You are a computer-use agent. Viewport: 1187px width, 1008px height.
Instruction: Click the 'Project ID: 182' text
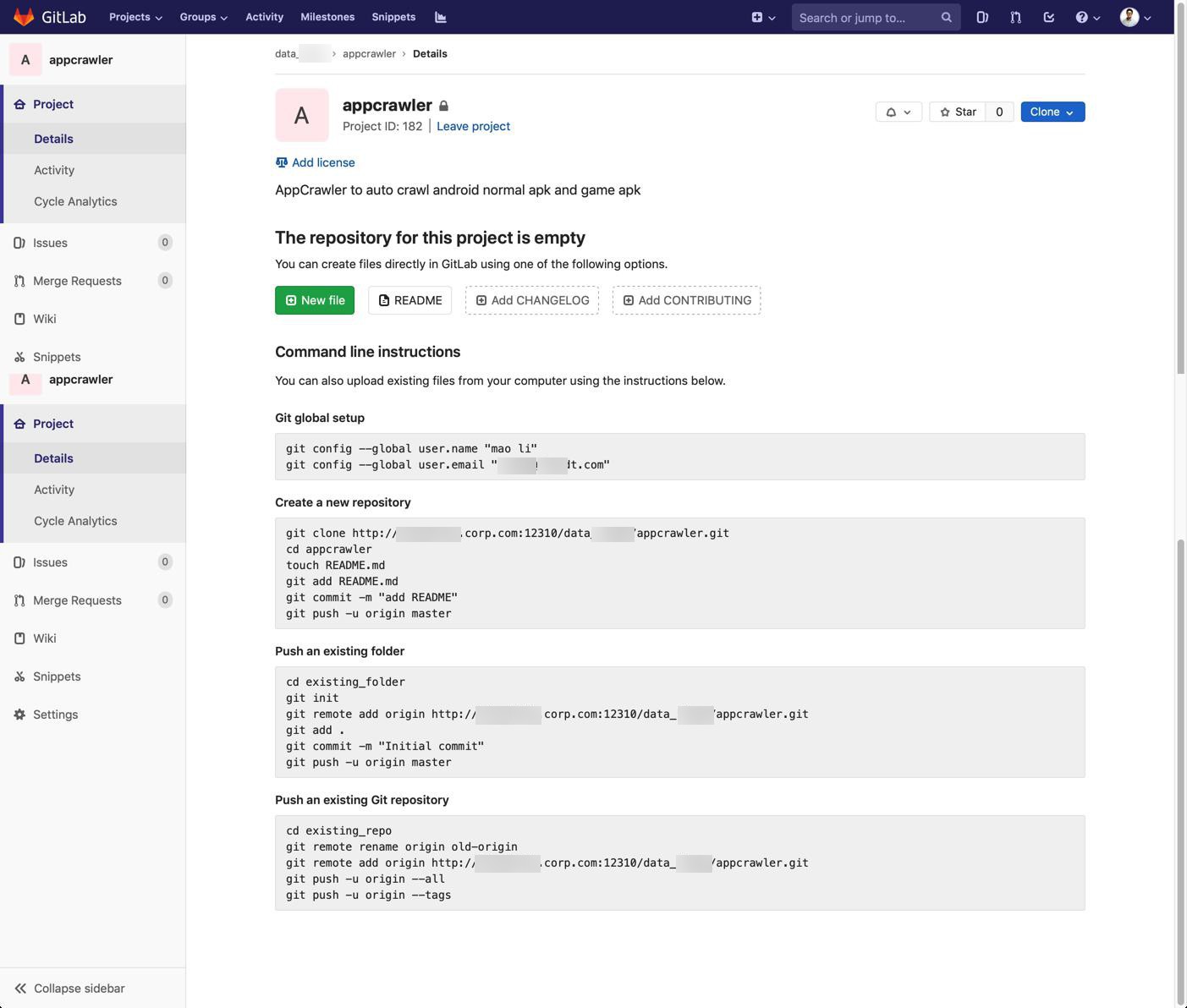click(x=382, y=126)
